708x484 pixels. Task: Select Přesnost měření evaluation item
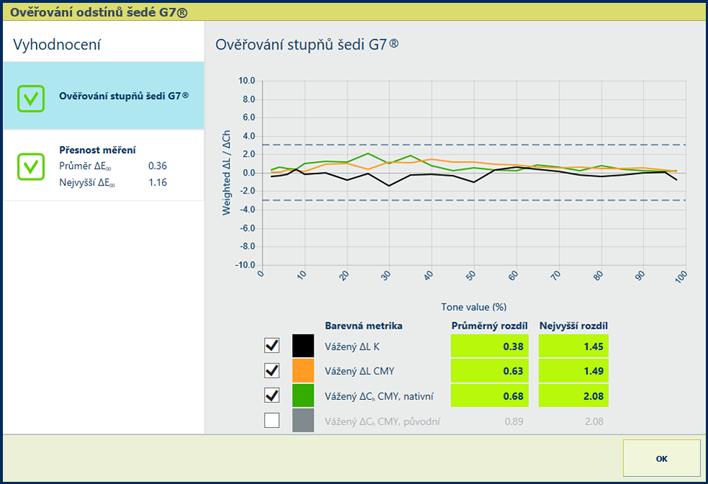click(x=104, y=166)
